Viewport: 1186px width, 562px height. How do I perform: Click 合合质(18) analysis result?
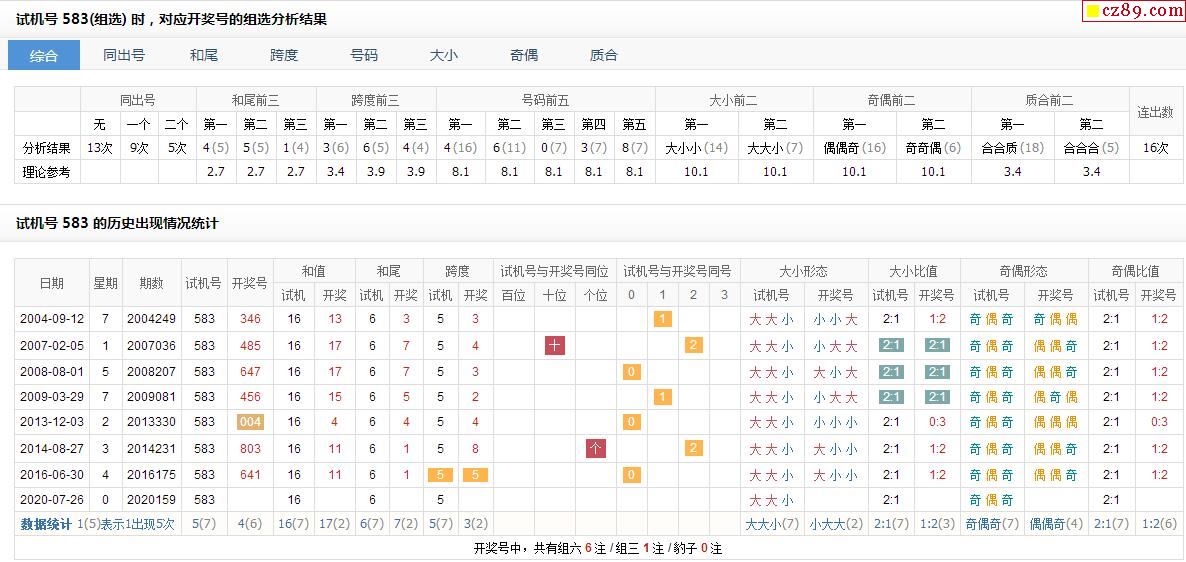[1012, 147]
